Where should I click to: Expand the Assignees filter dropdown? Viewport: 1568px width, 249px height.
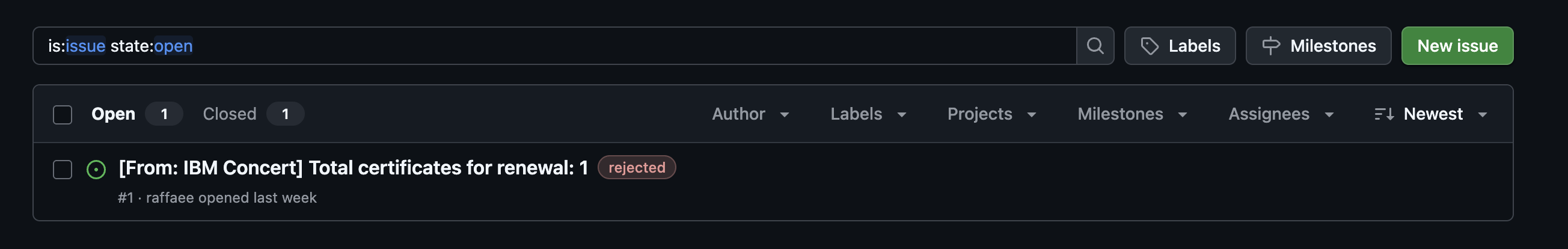1280,114
